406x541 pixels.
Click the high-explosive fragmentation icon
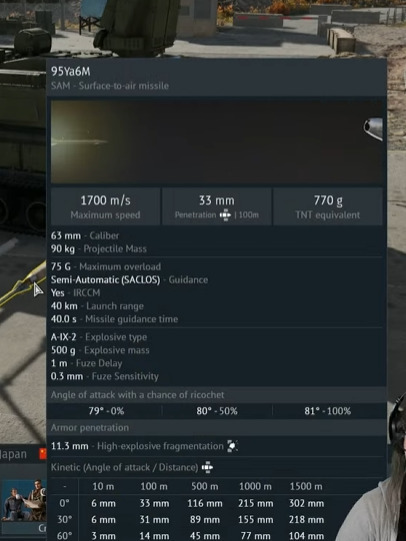[x=232, y=446]
